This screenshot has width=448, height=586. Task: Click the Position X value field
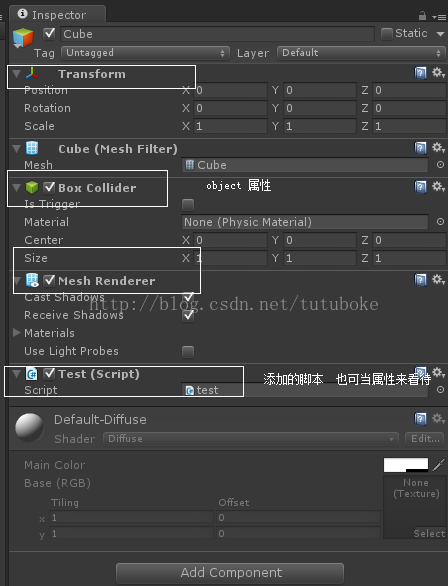(231, 90)
